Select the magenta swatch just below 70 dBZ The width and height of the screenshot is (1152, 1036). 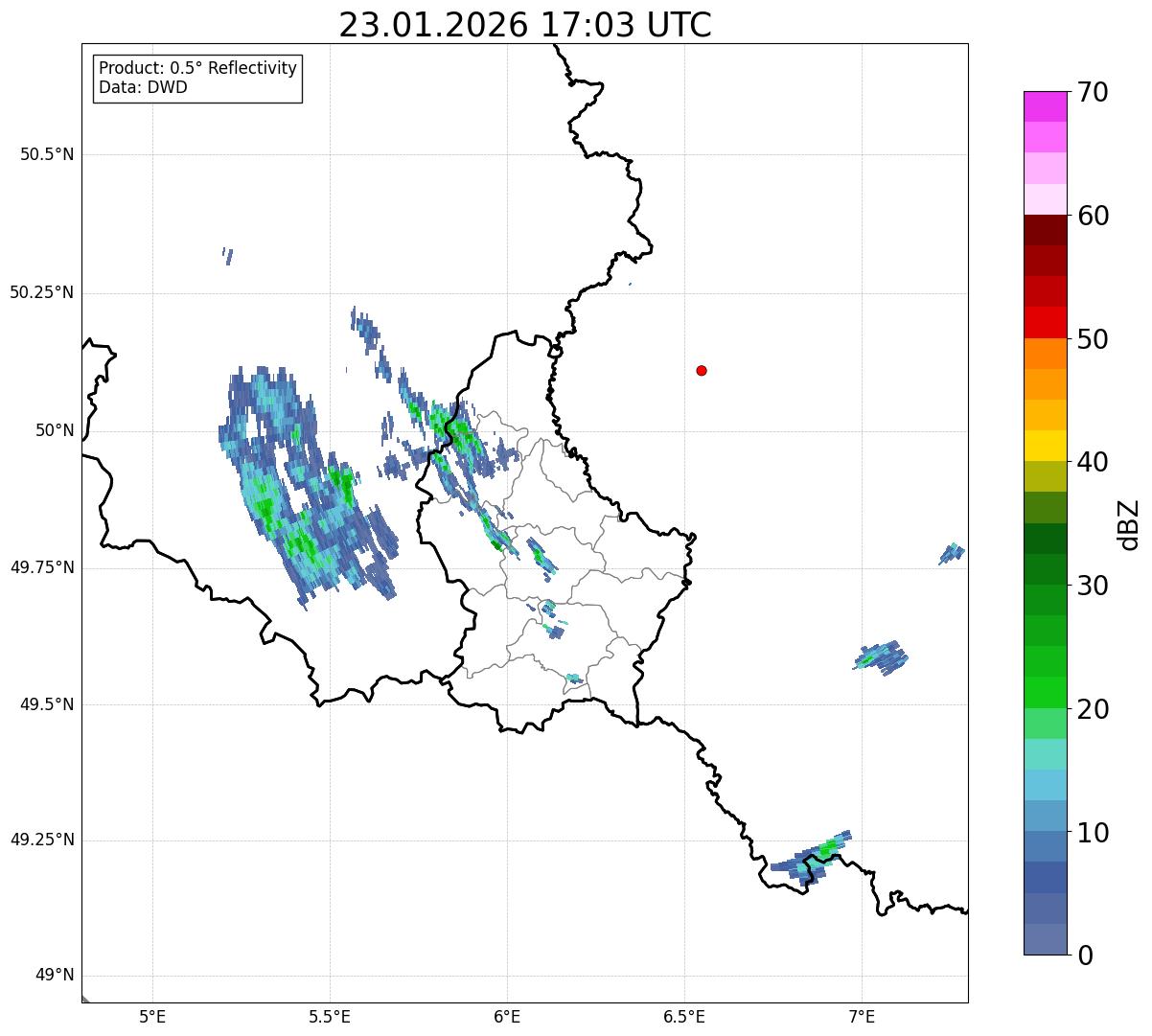(x=1045, y=106)
